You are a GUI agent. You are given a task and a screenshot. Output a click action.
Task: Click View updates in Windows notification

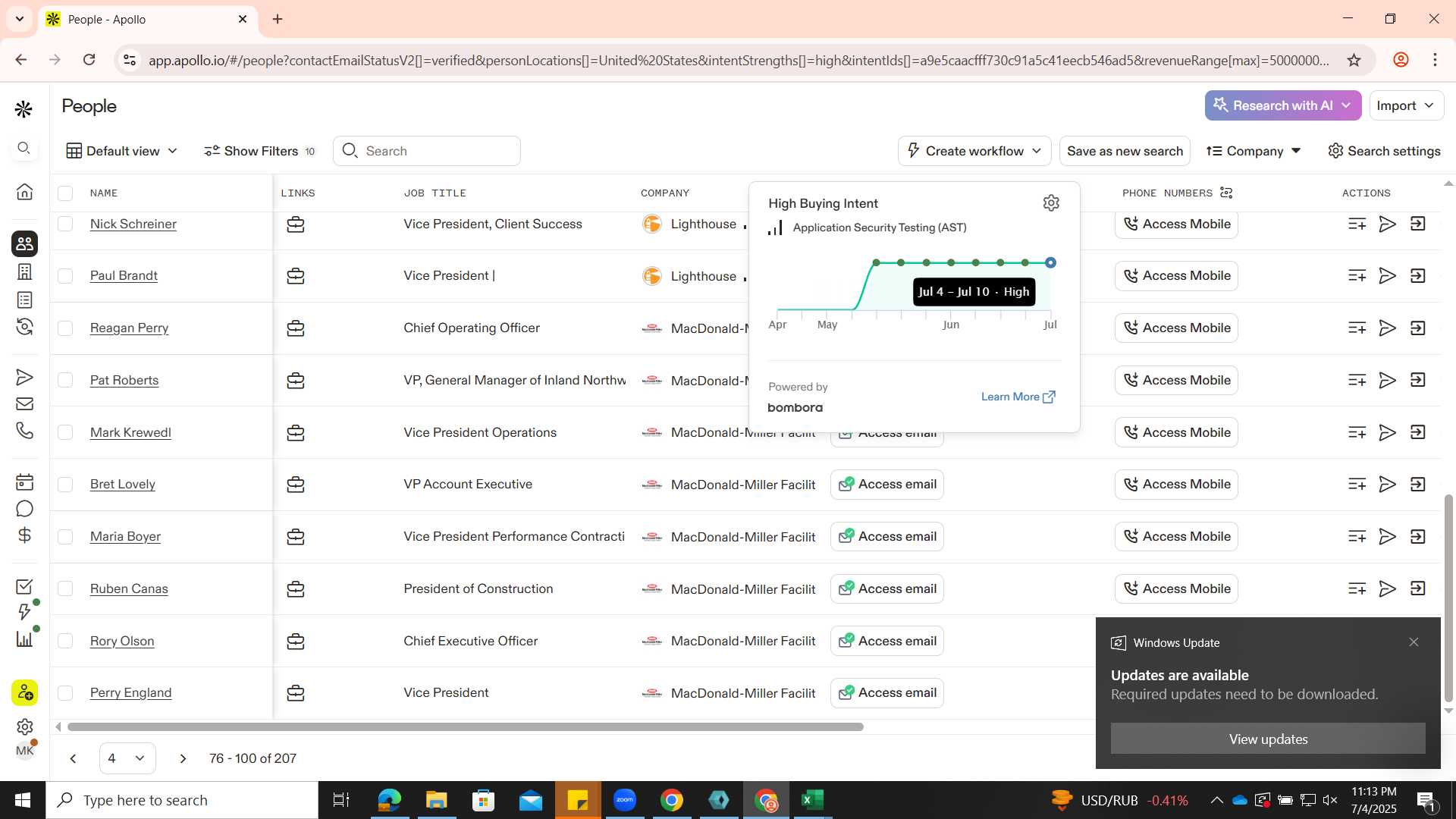pos(1268,739)
